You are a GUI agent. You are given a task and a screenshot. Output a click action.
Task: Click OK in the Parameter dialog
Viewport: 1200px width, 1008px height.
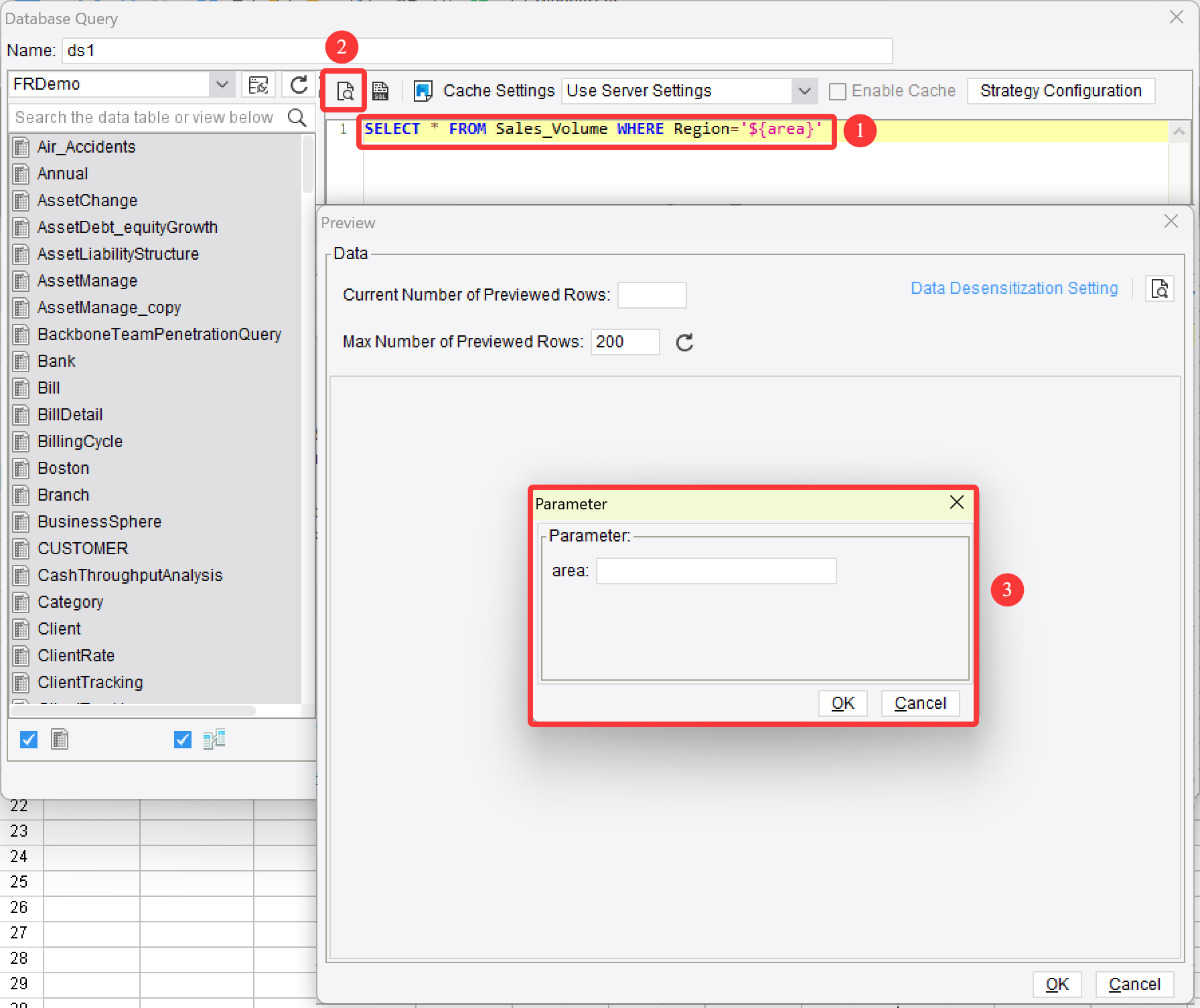[x=842, y=703]
